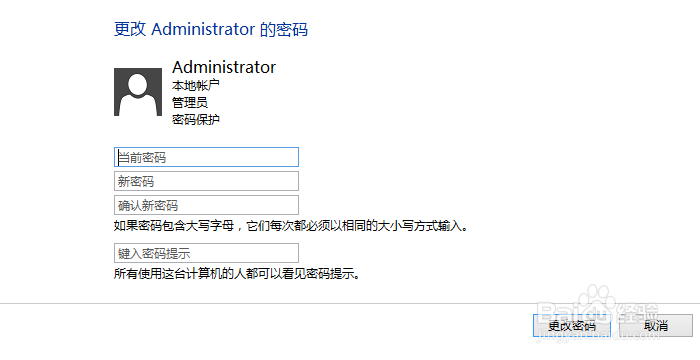This screenshot has height=360, width=700.
Task: Click the note saying everyone sees the hint
Action: click(237, 273)
